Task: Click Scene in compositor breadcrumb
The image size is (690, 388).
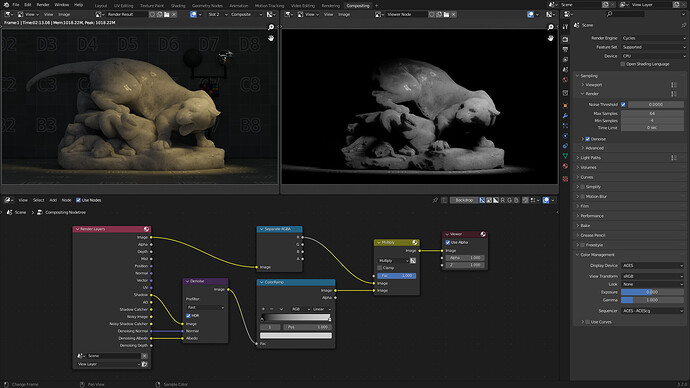Action: pos(20,212)
